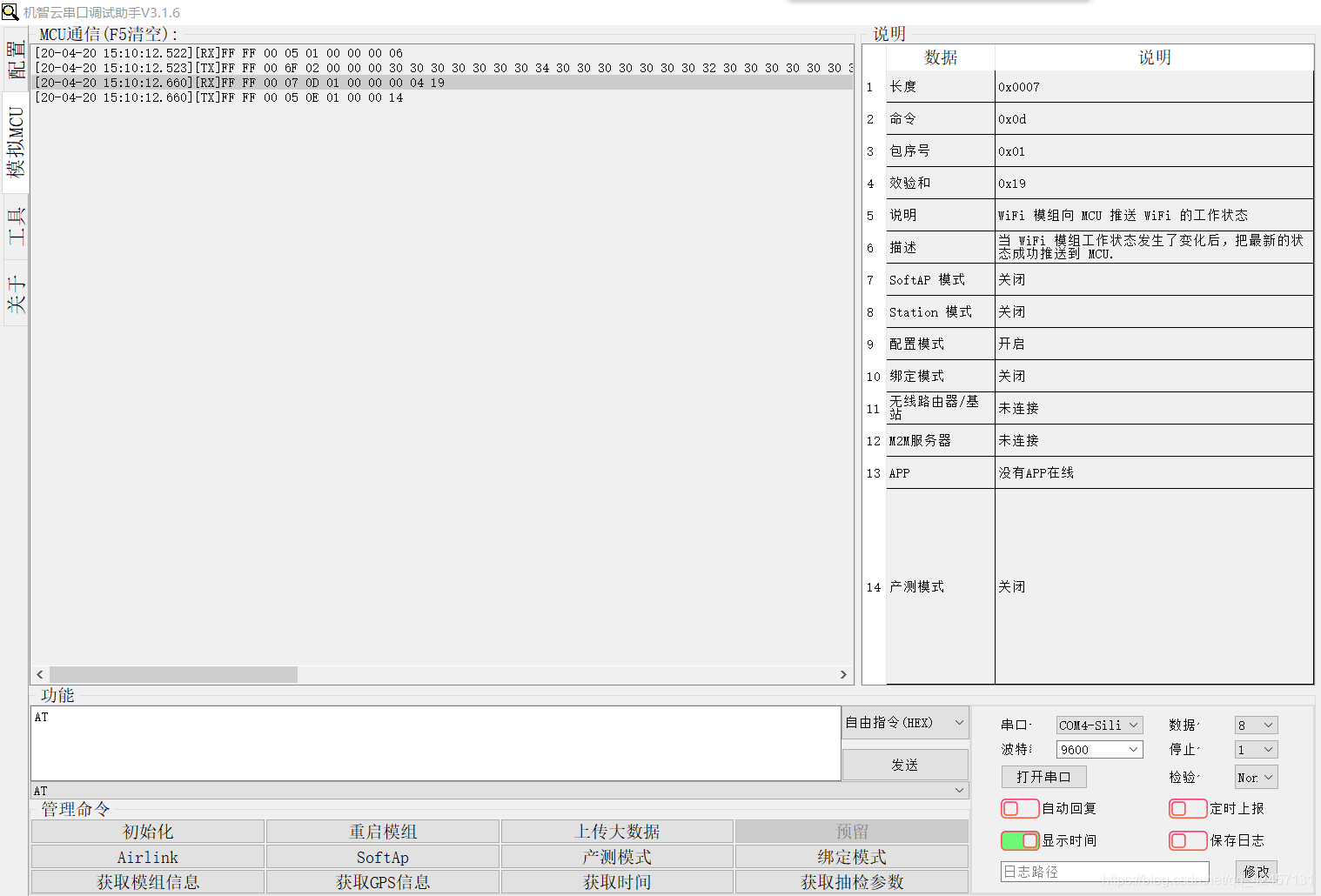This screenshot has height=896, width=1321.
Task: Click the 日志路径 input field
Action: (1104, 871)
